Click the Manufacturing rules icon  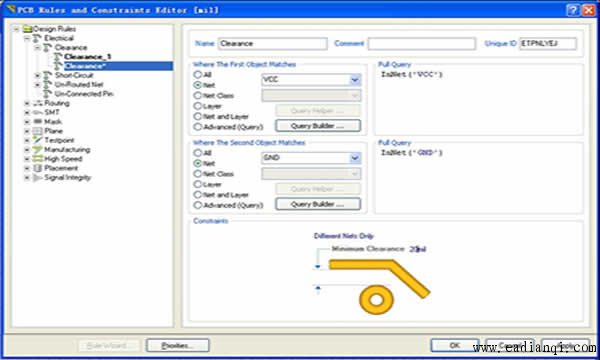[x=38, y=150]
